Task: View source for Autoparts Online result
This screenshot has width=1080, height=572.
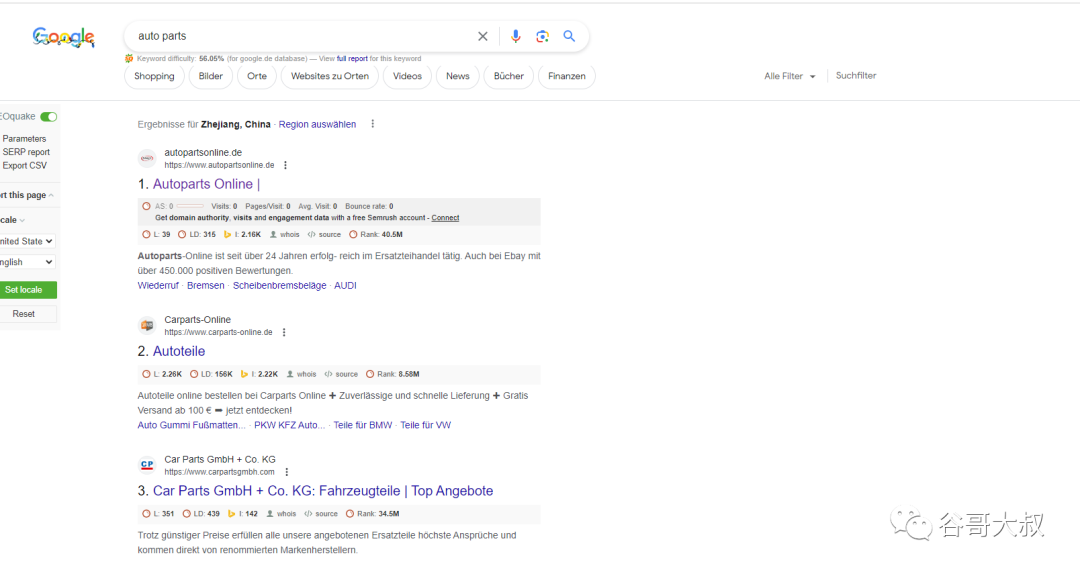Action: pos(324,234)
